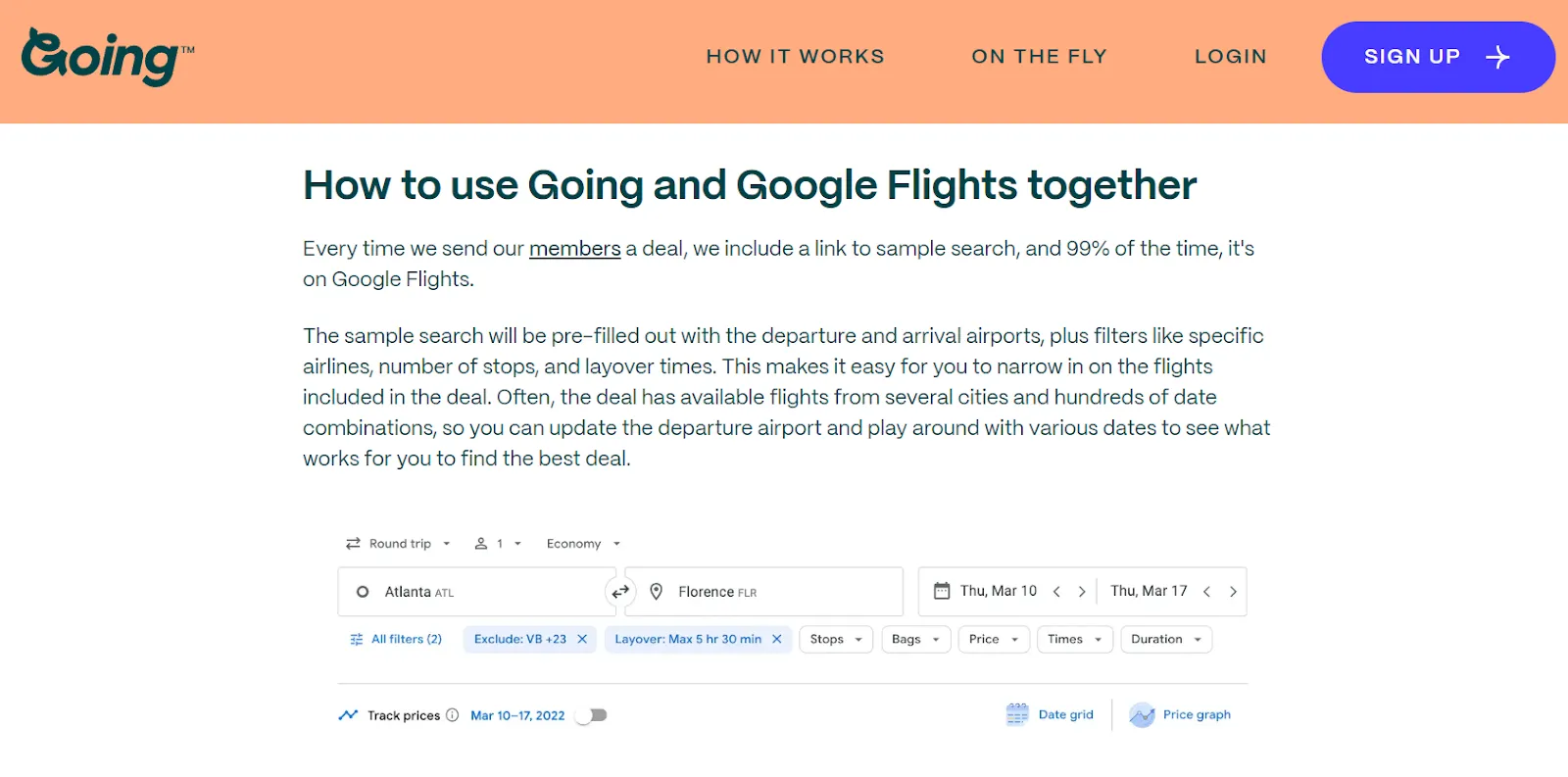
Task: Swap origin and destination airports icon
Action: pyautogui.click(x=620, y=592)
